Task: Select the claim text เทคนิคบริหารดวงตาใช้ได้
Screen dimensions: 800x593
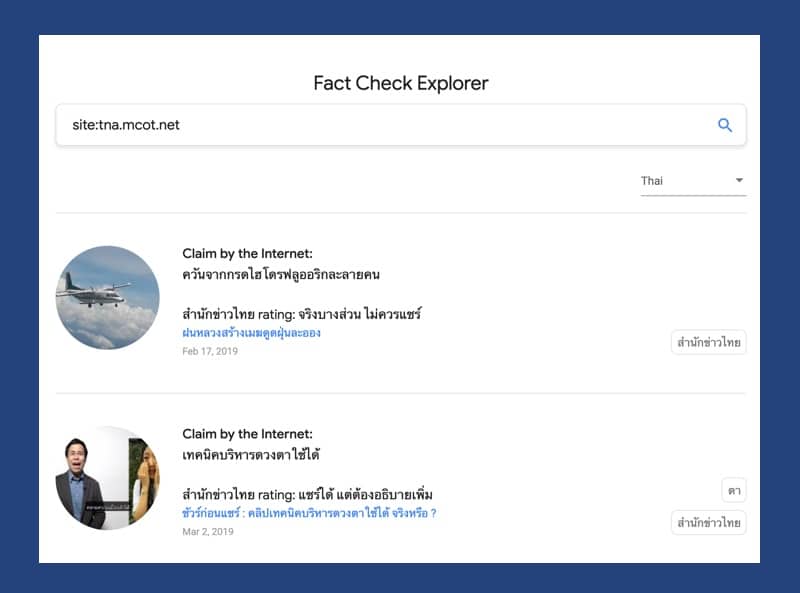Action: tap(251, 455)
